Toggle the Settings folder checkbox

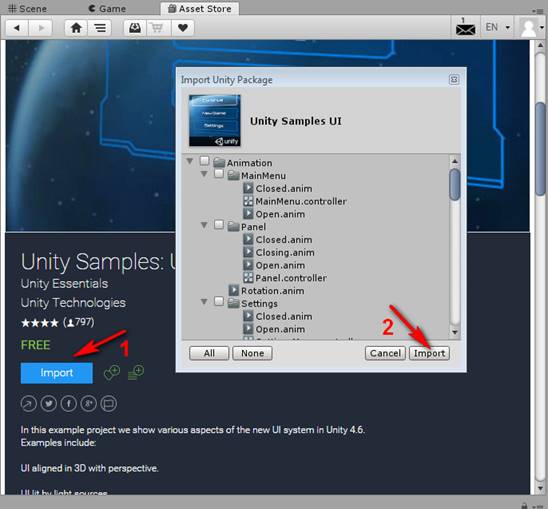click(219, 301)
